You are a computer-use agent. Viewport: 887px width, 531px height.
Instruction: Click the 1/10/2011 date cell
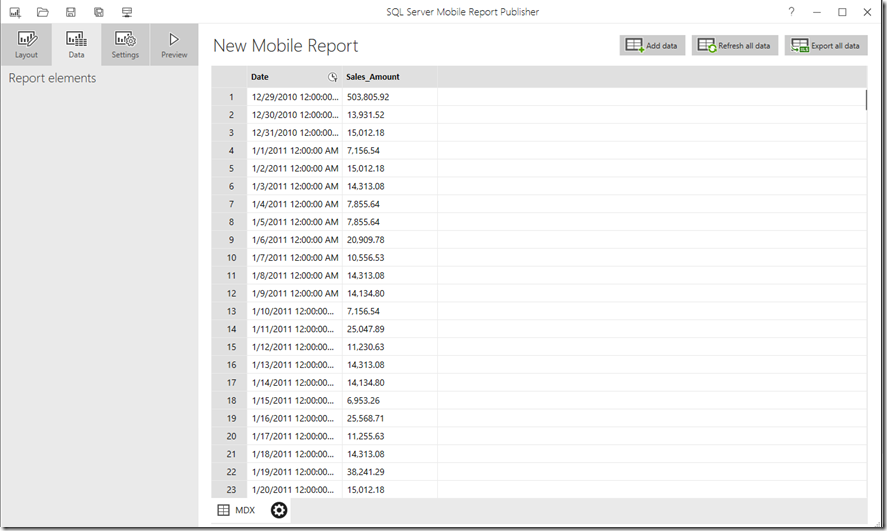(x=294, y=311)
